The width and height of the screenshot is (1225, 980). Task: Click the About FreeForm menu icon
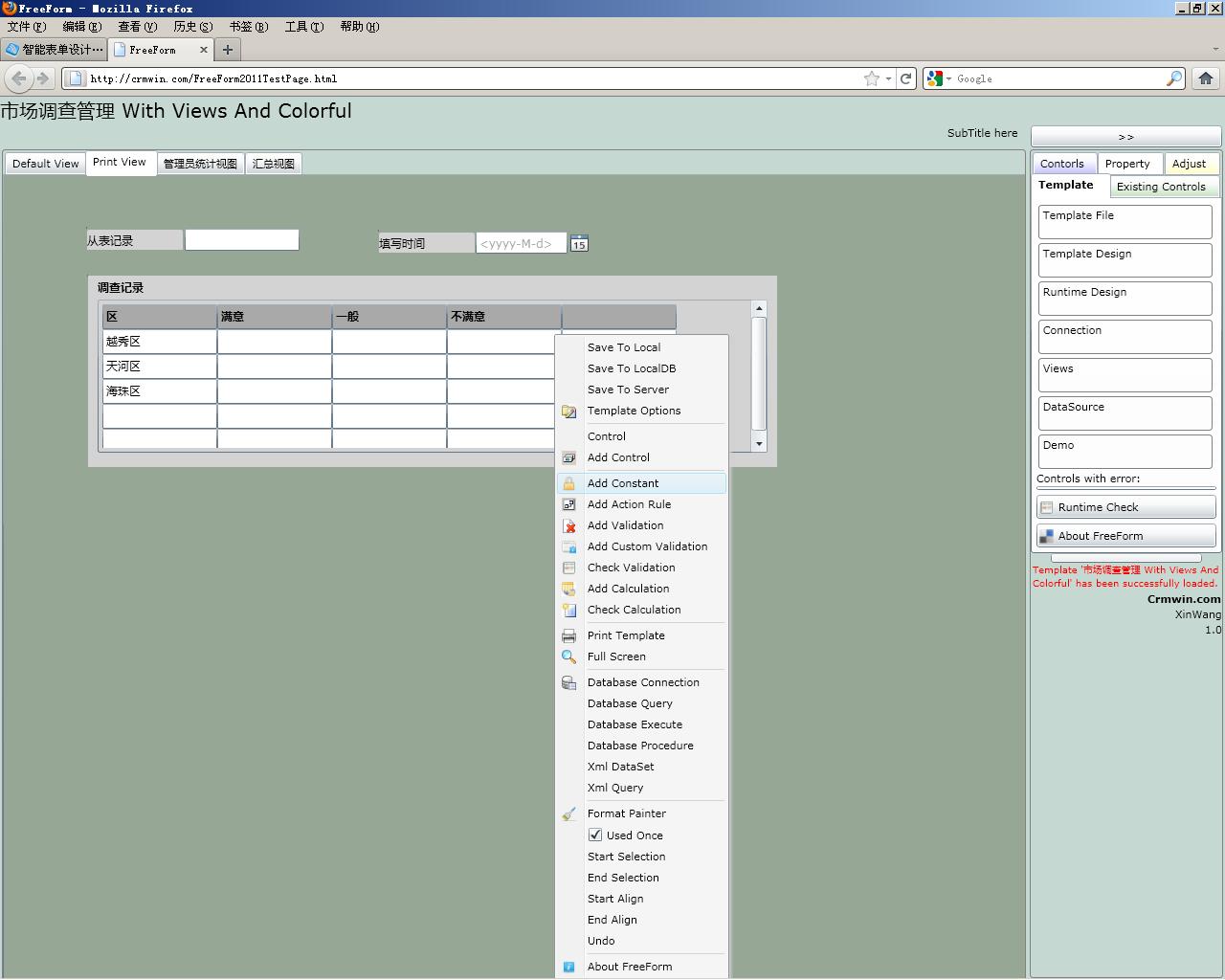pyautogui.click(x=568, y=968)
